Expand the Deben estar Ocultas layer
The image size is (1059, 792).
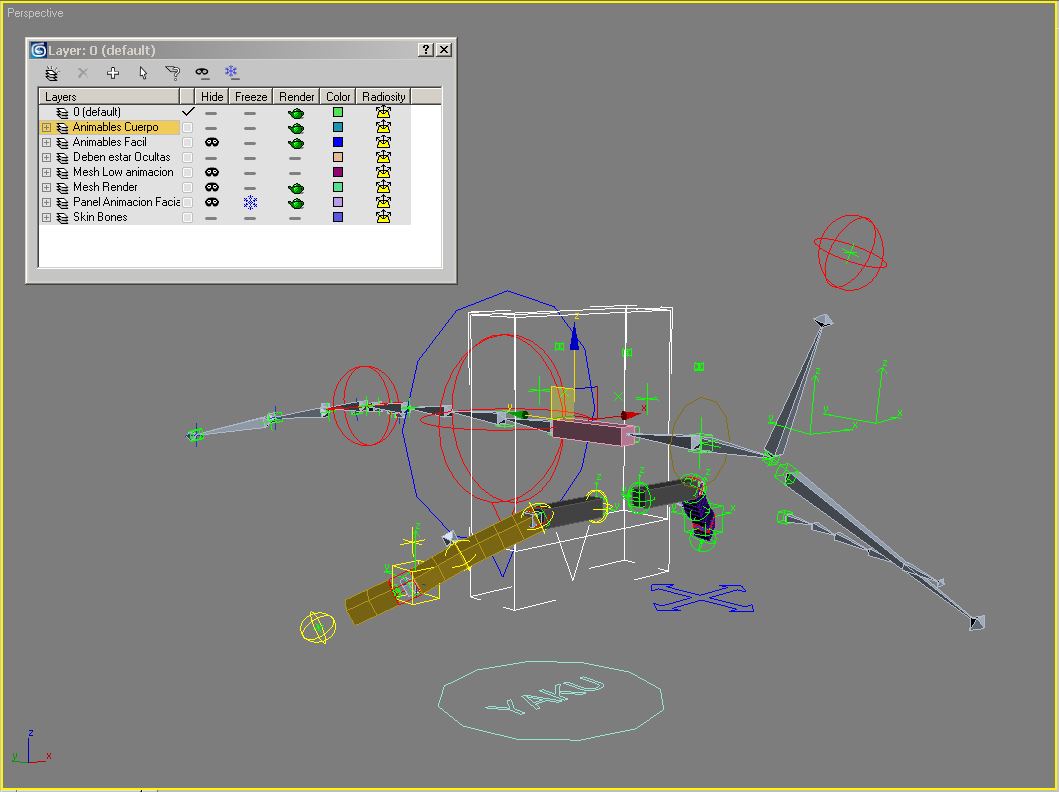(x=47, y=157)
